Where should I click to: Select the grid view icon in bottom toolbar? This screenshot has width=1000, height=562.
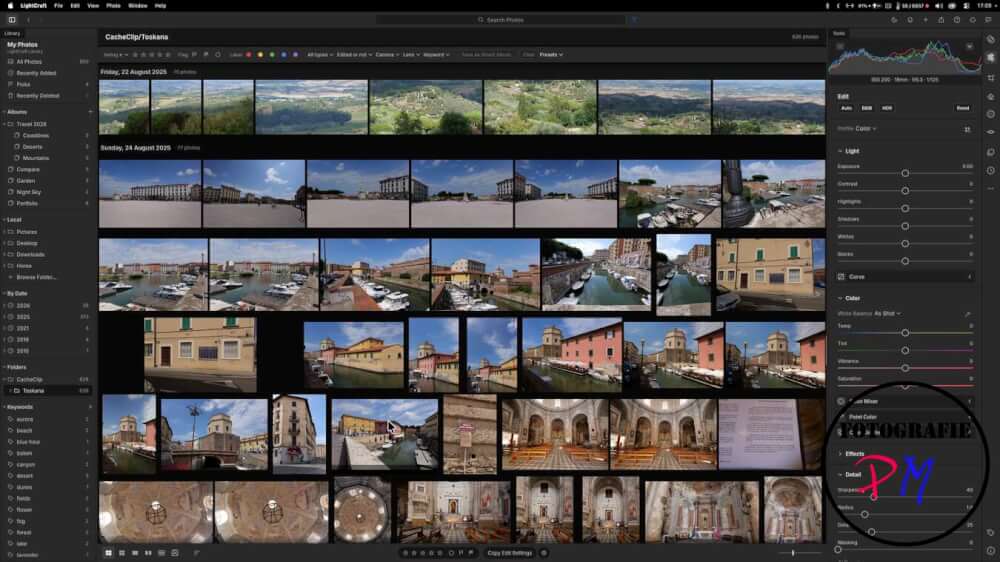(x=108, y=553)
